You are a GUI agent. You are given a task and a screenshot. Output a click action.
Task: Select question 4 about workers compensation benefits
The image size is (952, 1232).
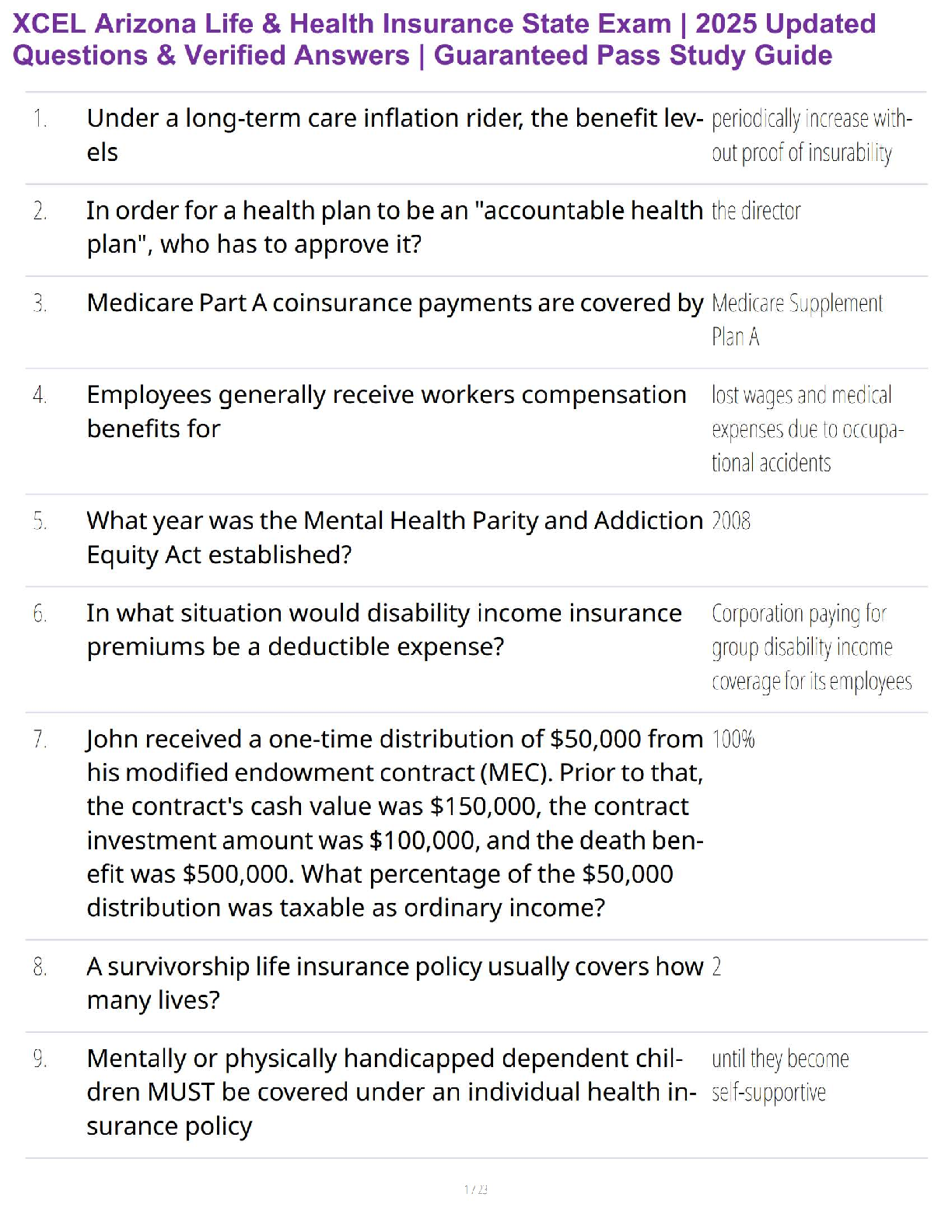[387, 411]
